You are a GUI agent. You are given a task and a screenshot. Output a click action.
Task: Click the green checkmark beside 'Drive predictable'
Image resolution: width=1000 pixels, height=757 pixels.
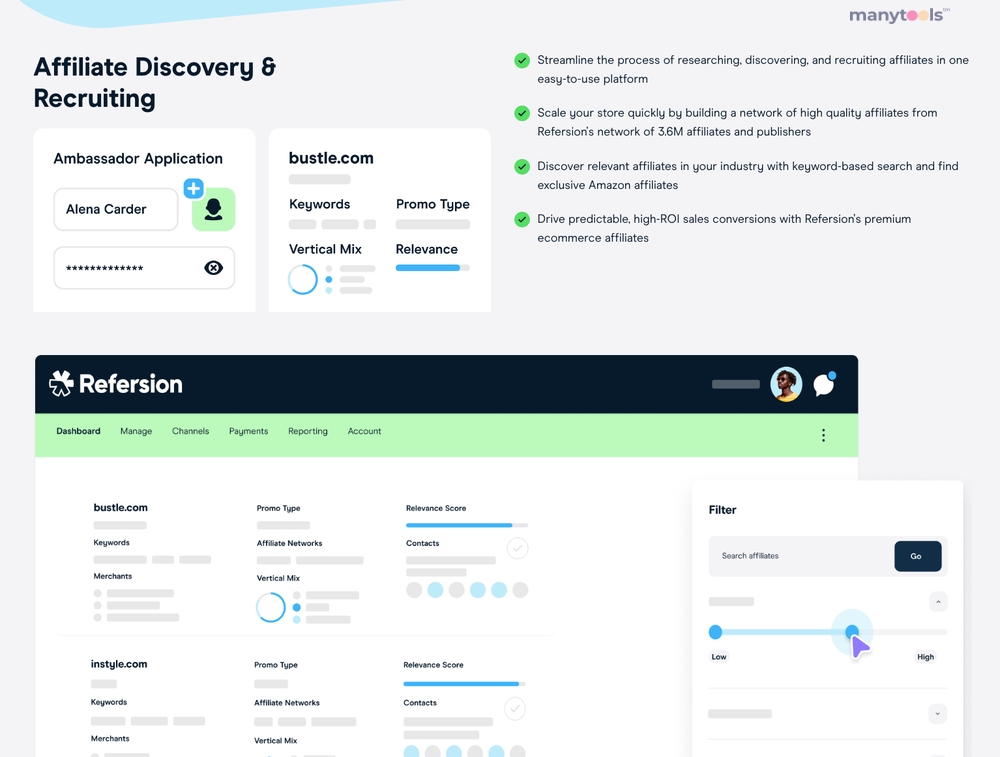pos(522,219)
